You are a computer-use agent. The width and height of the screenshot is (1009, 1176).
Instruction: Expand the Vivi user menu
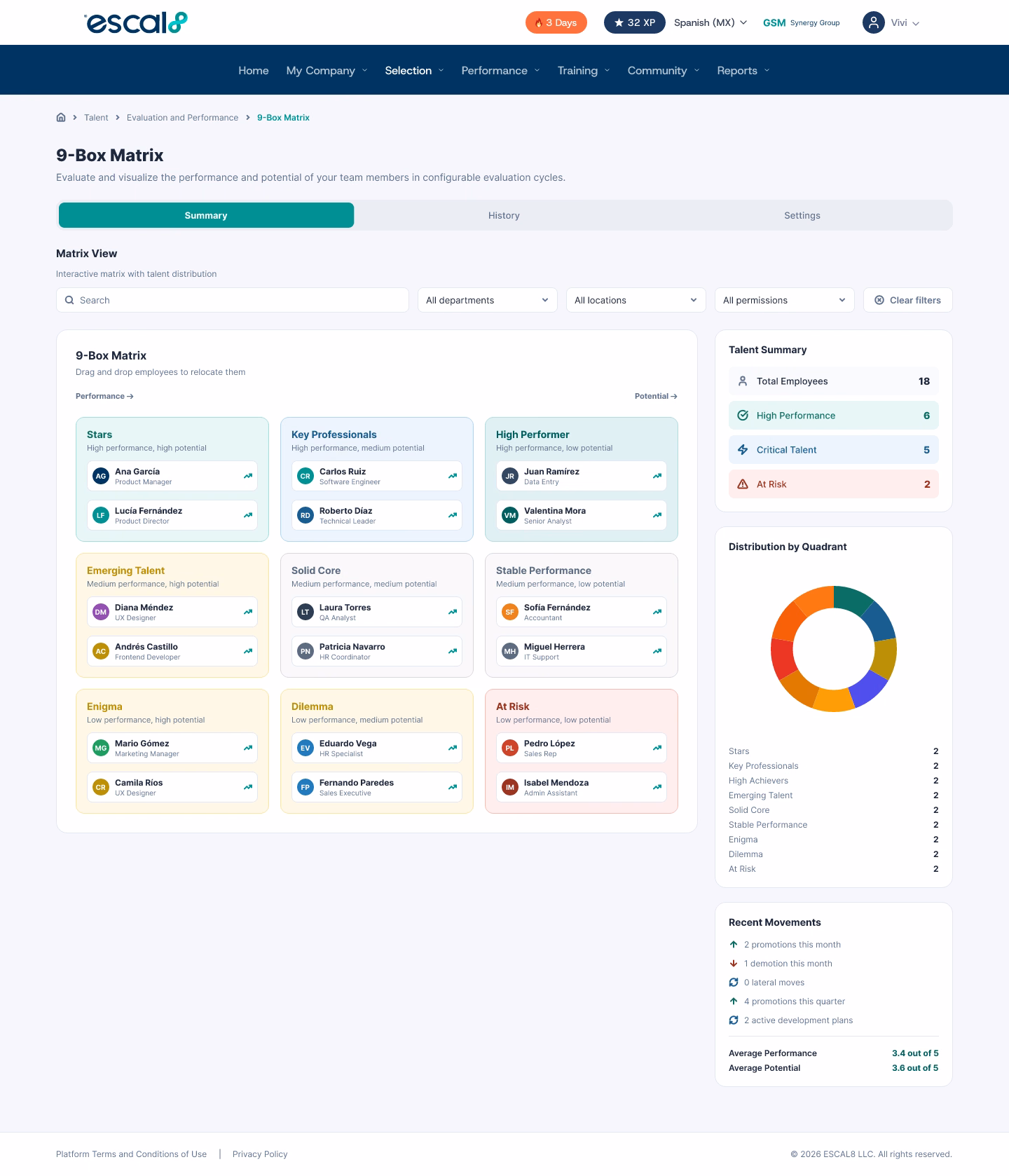[905, 23]
